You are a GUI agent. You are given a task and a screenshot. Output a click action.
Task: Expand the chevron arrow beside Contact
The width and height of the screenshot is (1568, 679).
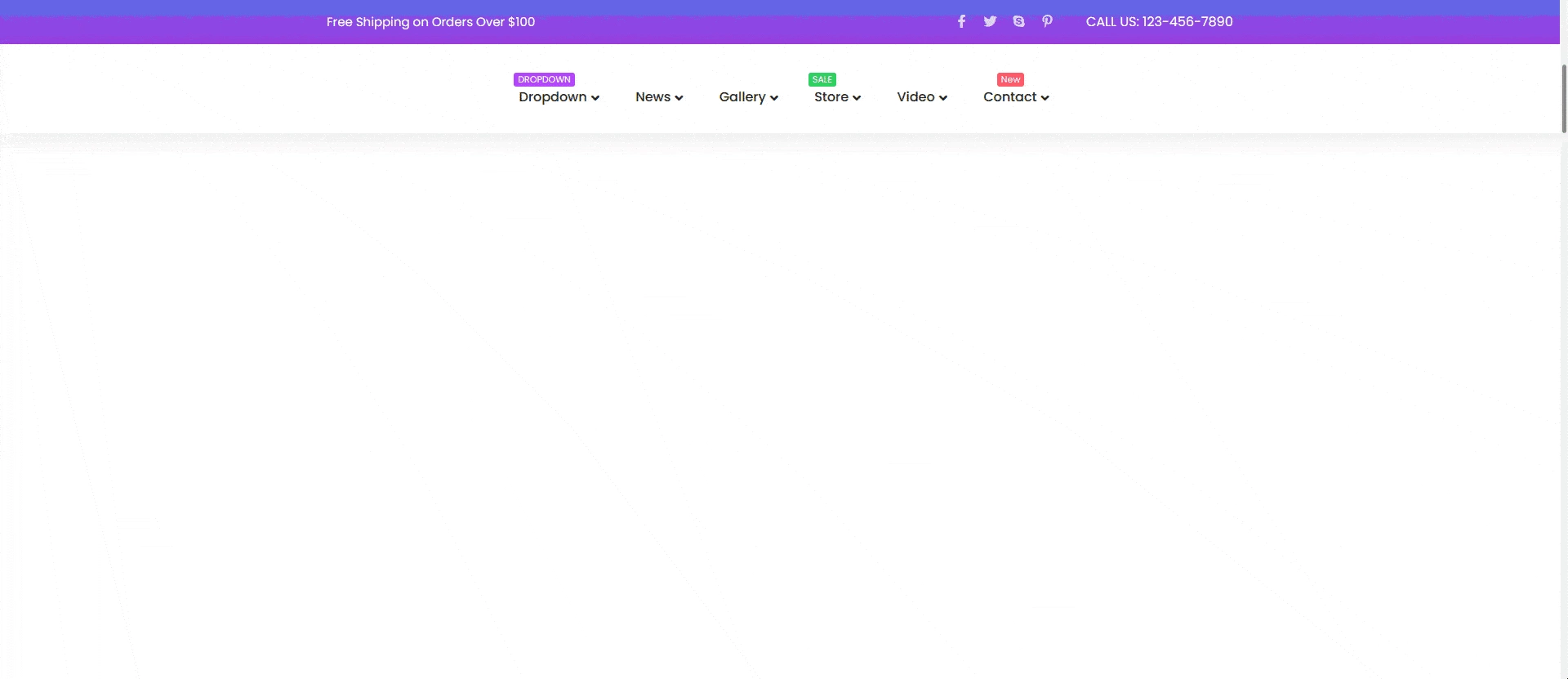pyautogui.click(x=1045, y=98)
